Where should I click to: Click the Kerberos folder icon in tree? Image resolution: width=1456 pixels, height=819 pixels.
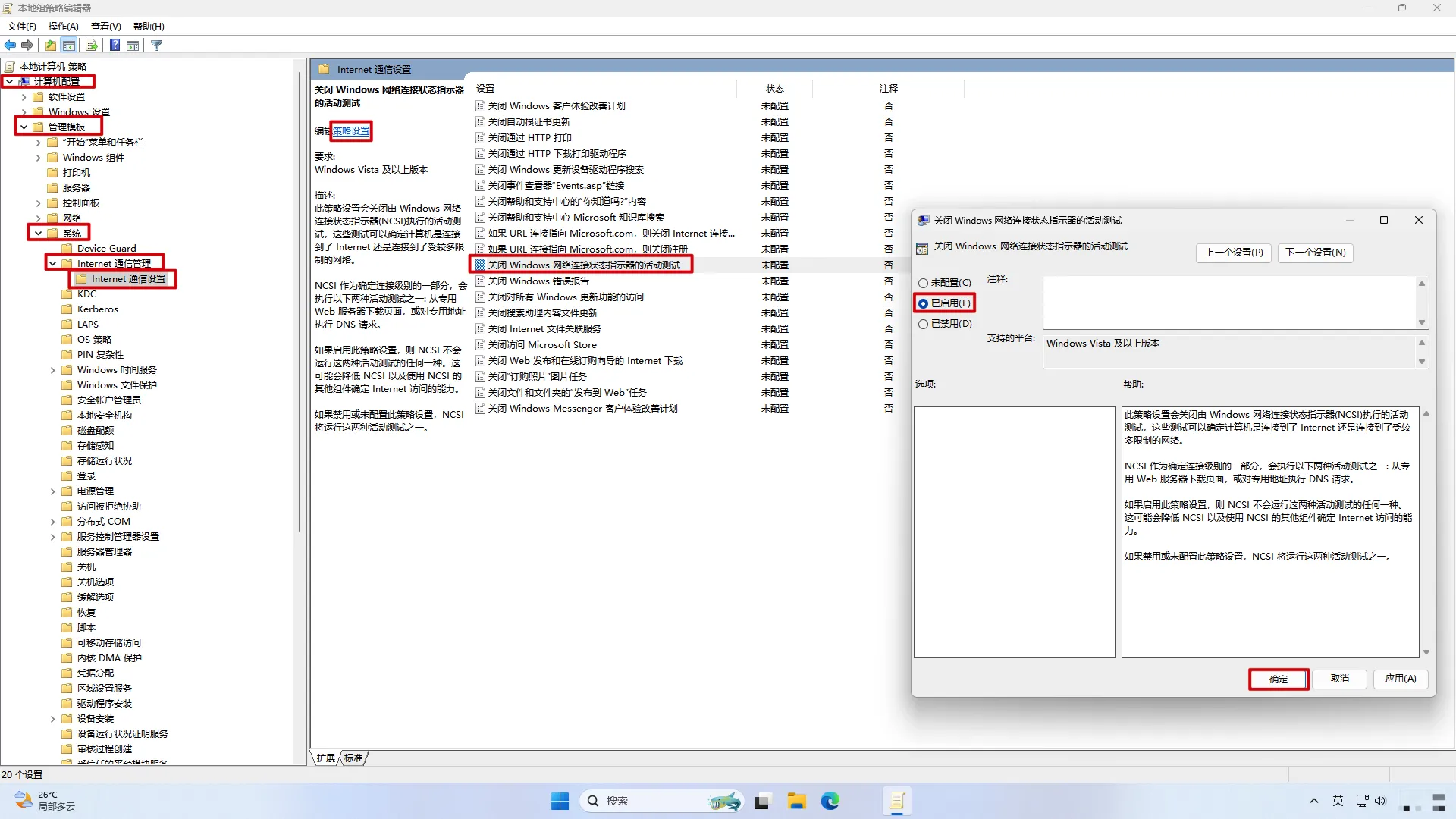pyautogui.click(x=67, y=309)
